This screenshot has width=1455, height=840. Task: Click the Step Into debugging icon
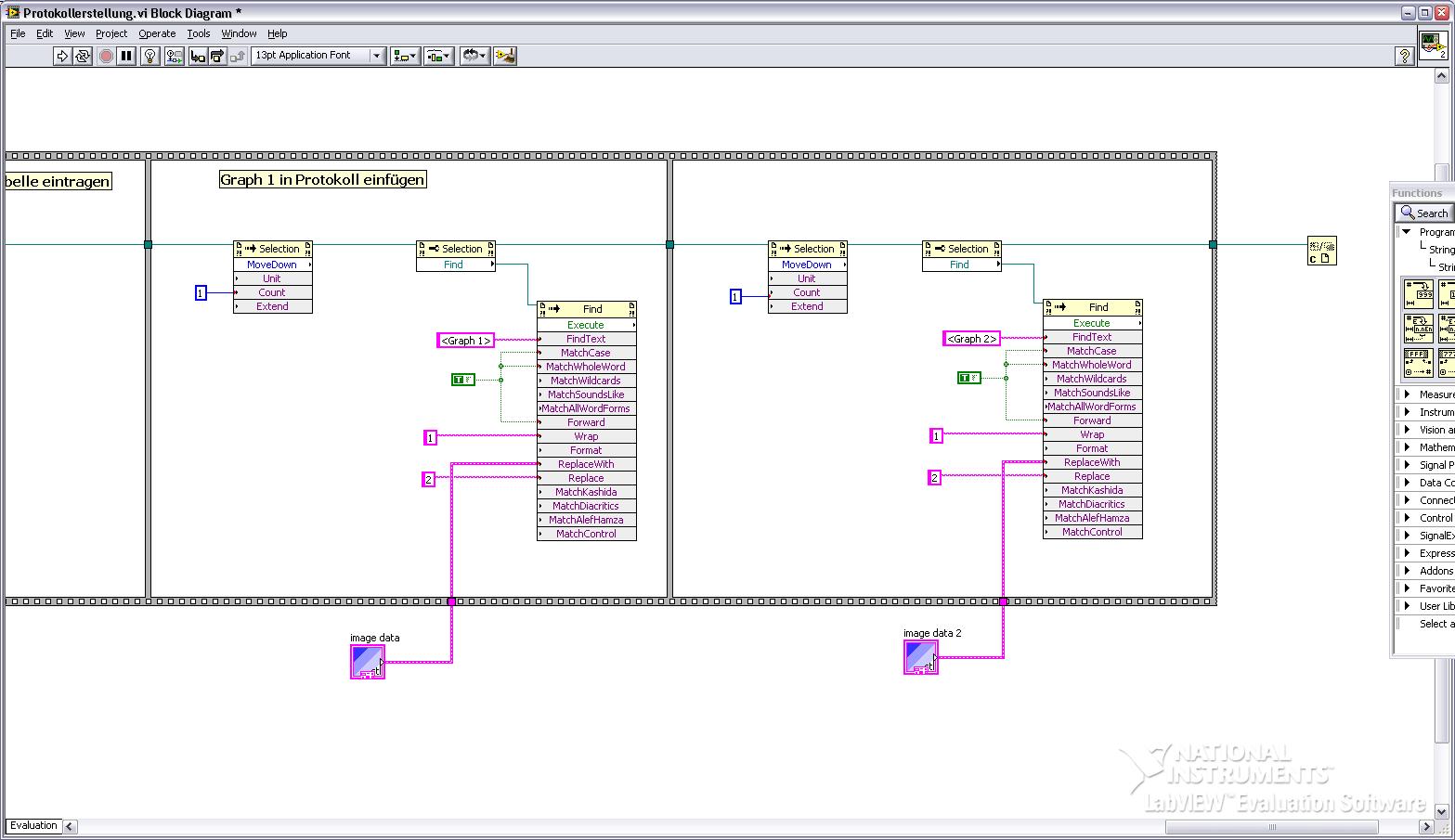pyautogui.click(x=197, y=56)
